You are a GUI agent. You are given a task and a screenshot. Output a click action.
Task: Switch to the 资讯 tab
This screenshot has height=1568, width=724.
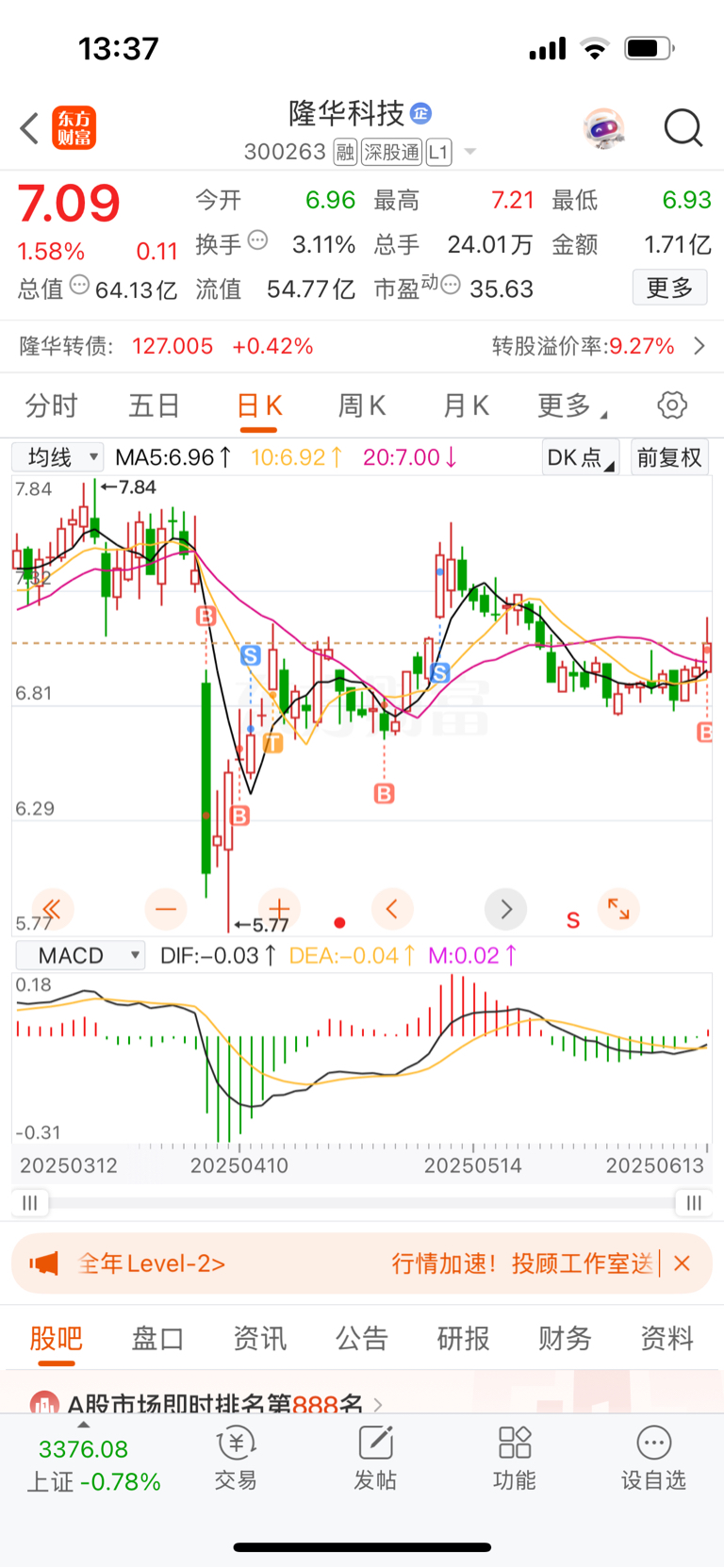click(x=259, y=1338)
